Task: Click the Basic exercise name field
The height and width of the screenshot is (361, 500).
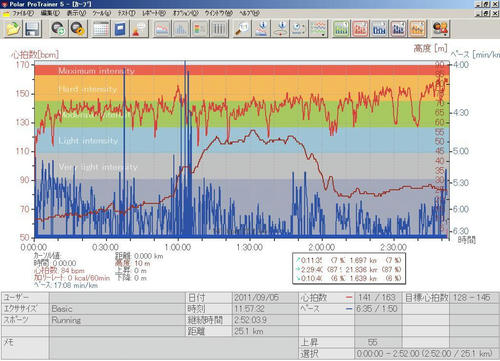Action: point(117,309)
